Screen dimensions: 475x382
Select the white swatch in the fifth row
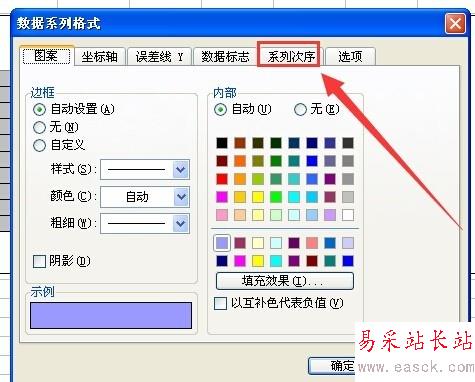348,215
